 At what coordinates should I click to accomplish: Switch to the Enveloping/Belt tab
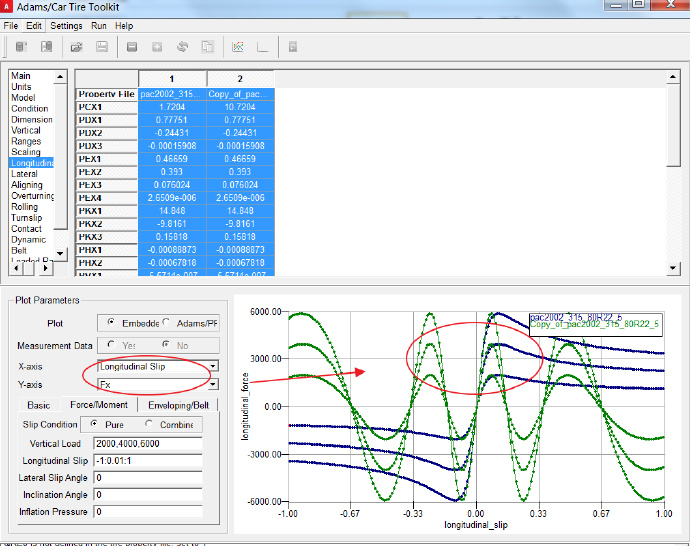pos(178,405)
